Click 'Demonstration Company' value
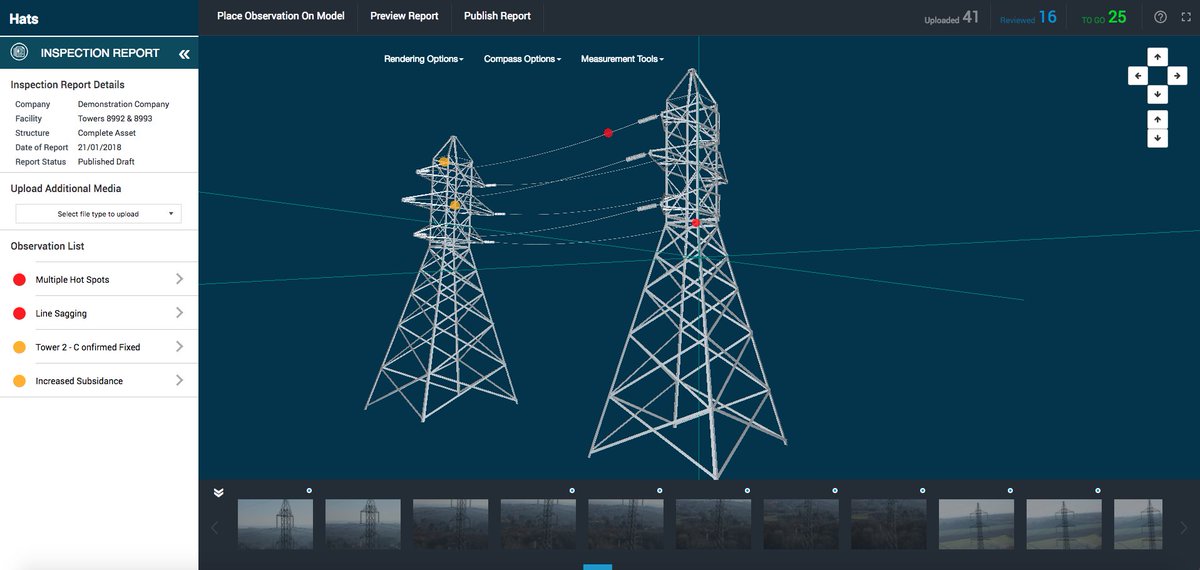Viewport: 1200px width, 570px height. coord(123,104)
